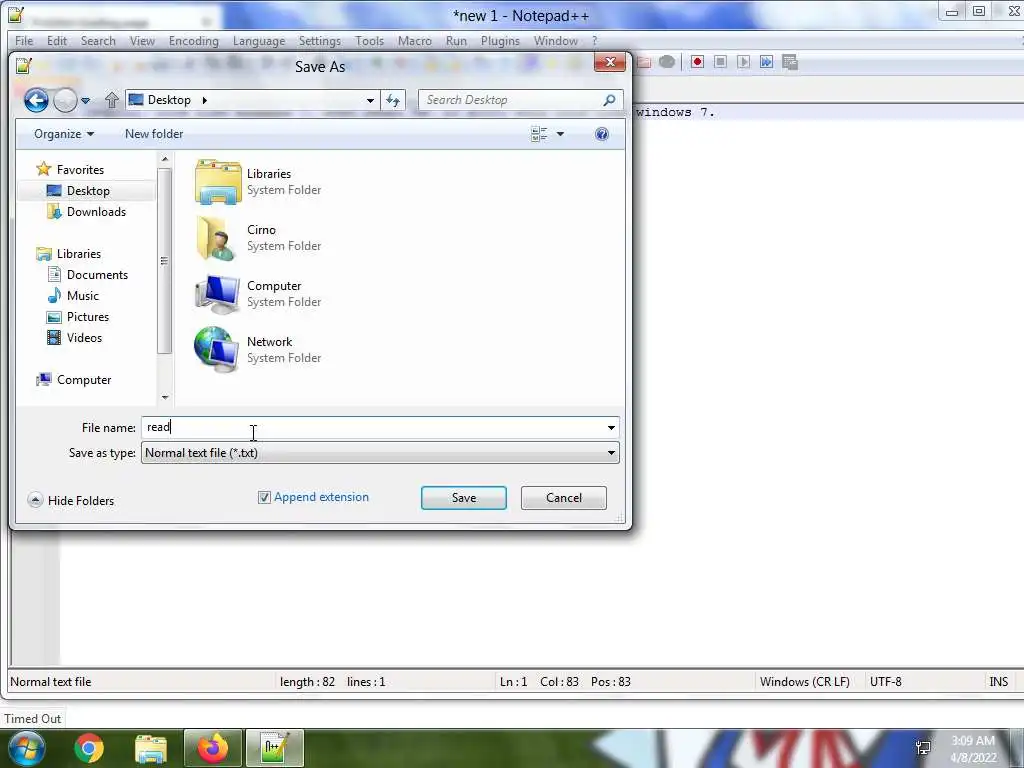The width and height of the screenshot is (1024, 768).
Task: Collapse folders with Hide Folders
Action: tap(71, 501)
